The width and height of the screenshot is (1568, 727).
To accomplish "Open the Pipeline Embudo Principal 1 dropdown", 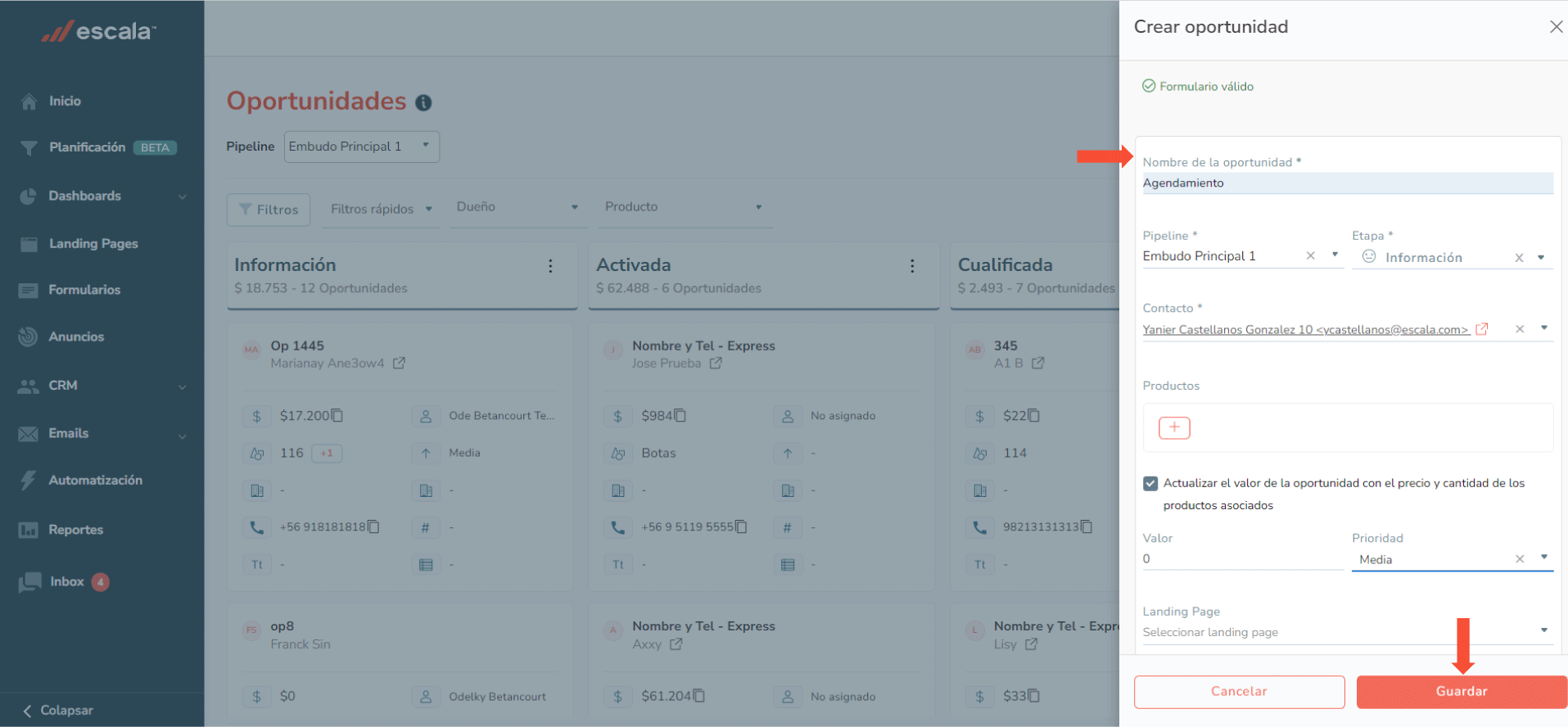I will pyautogui.click(x=362, y=147).
